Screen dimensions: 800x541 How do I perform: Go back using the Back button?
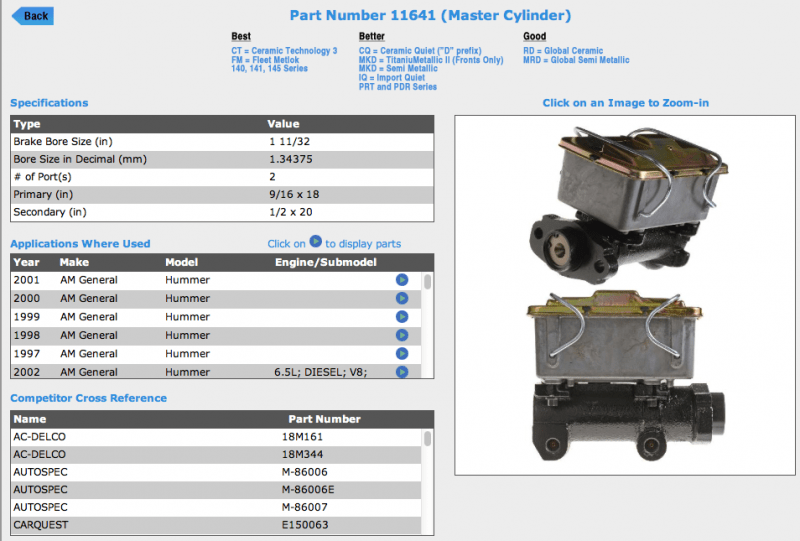33,16
